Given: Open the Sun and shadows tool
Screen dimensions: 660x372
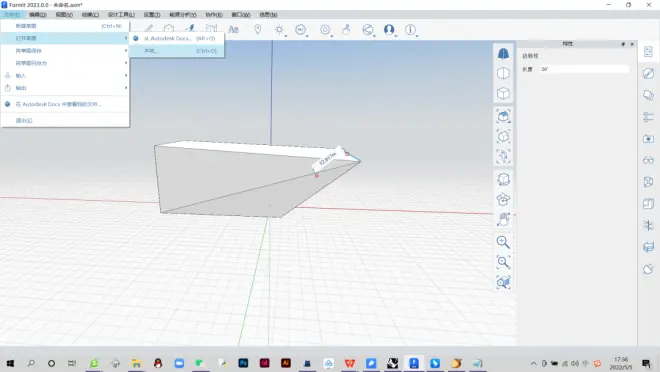Looking at the screenshot, I should (x=279, y=29).
